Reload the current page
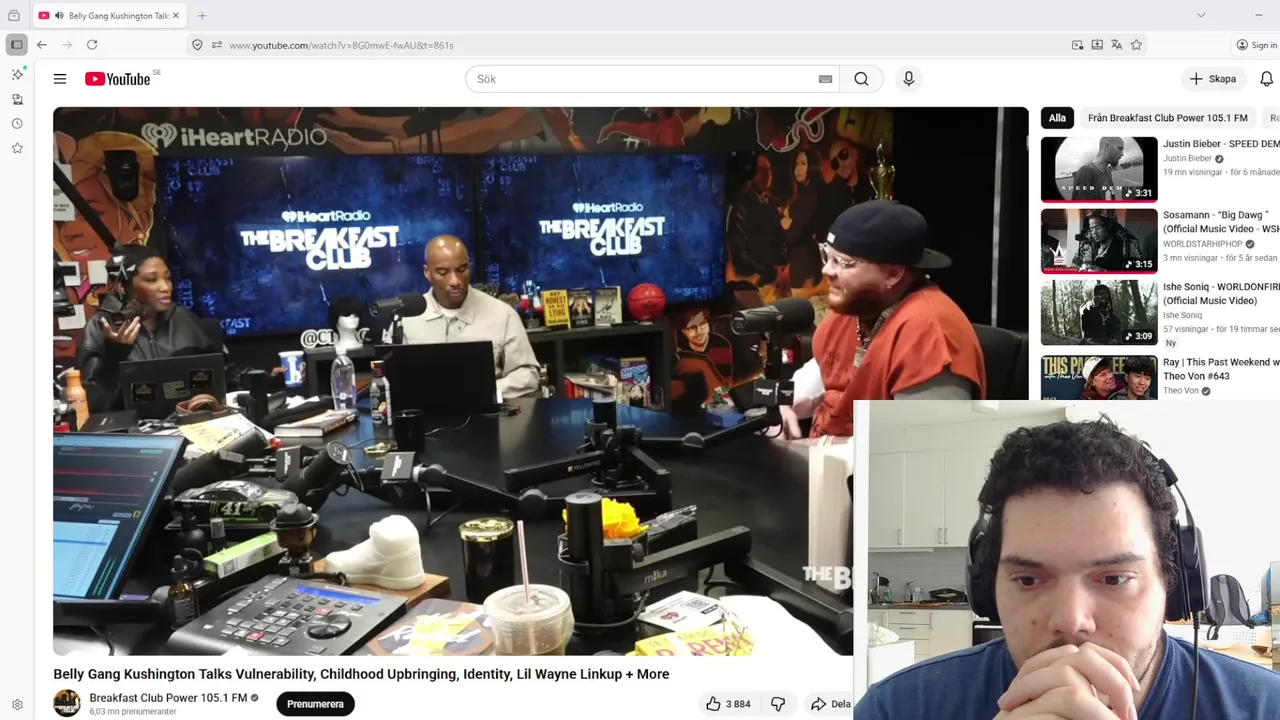This screenshot has width=1280, height=720. (92, 45)
